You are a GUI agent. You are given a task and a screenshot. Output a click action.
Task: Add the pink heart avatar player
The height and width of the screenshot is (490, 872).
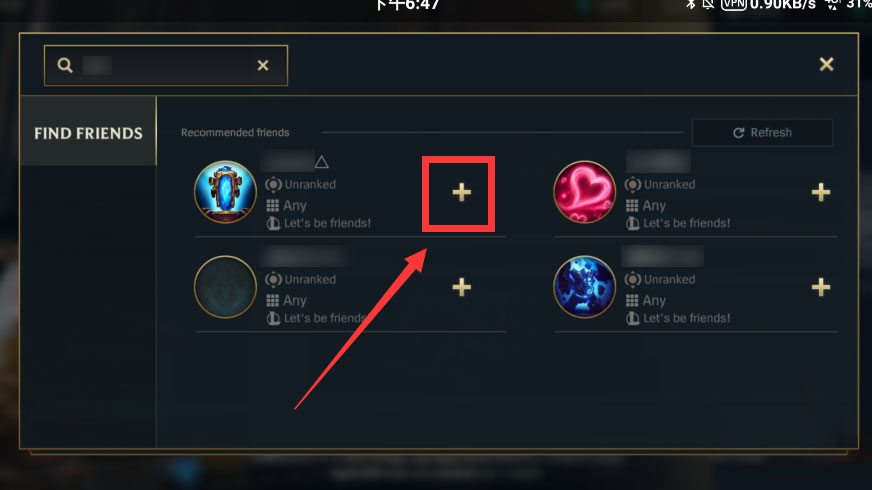[820, 192]
